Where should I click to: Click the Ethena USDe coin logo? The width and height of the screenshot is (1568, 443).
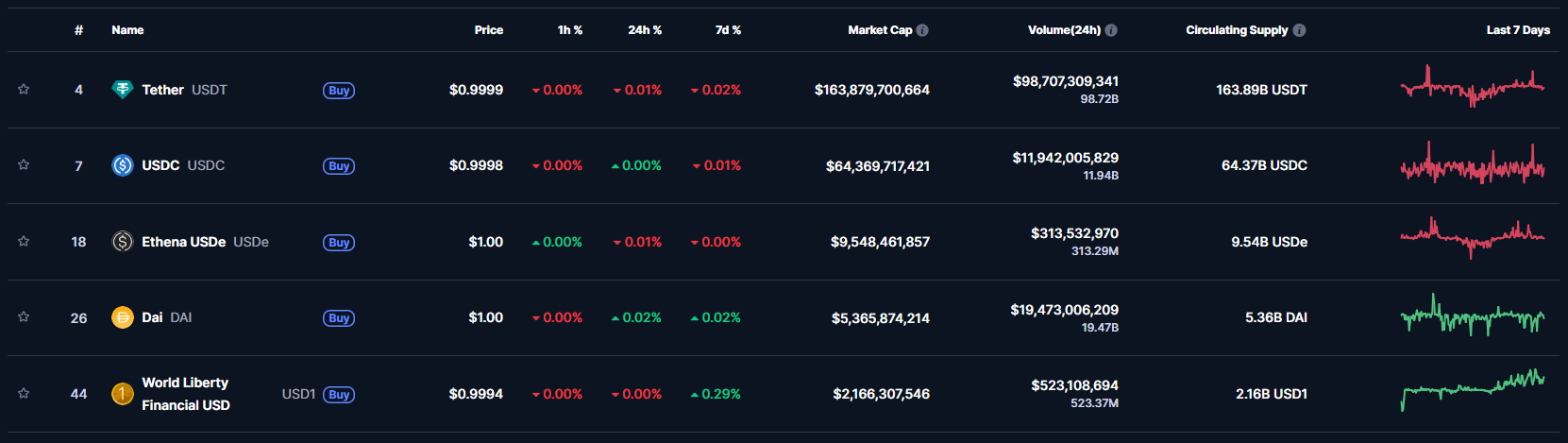[x=123, y=242]
